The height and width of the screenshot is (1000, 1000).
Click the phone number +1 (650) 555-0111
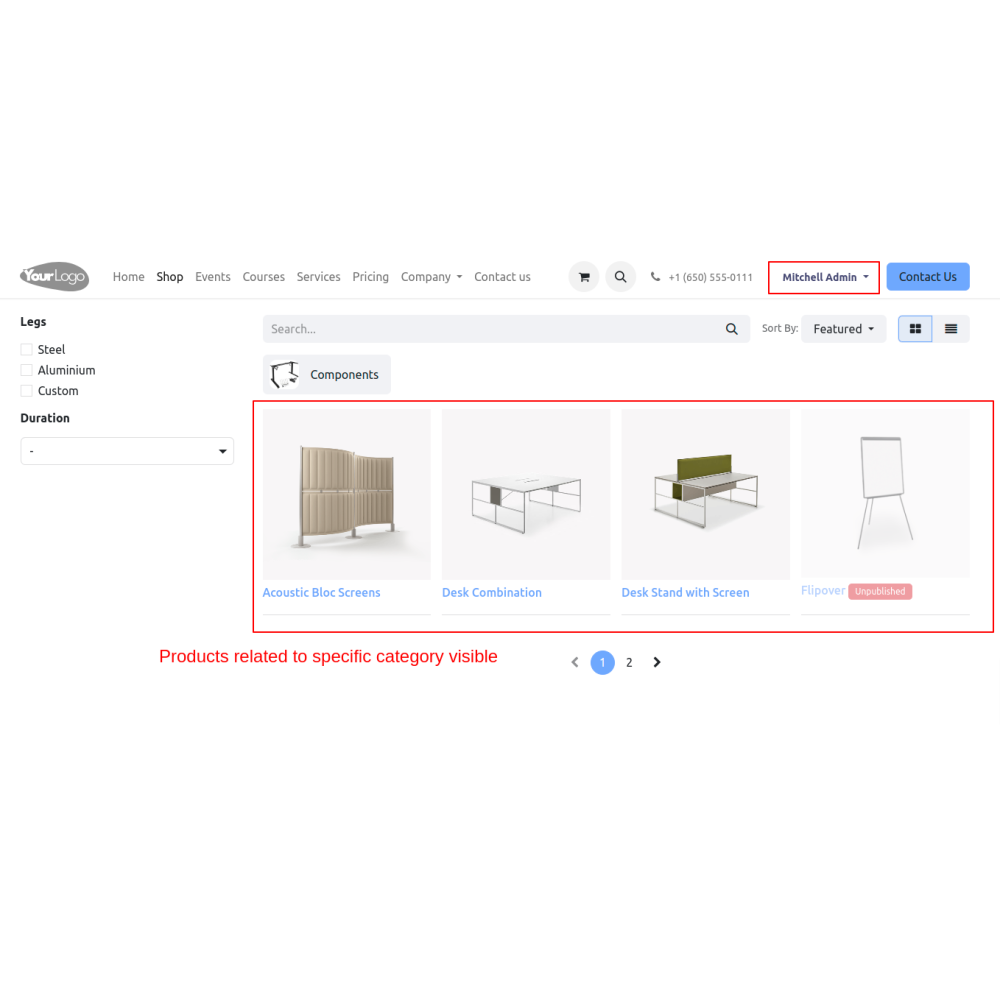[710, 277]
